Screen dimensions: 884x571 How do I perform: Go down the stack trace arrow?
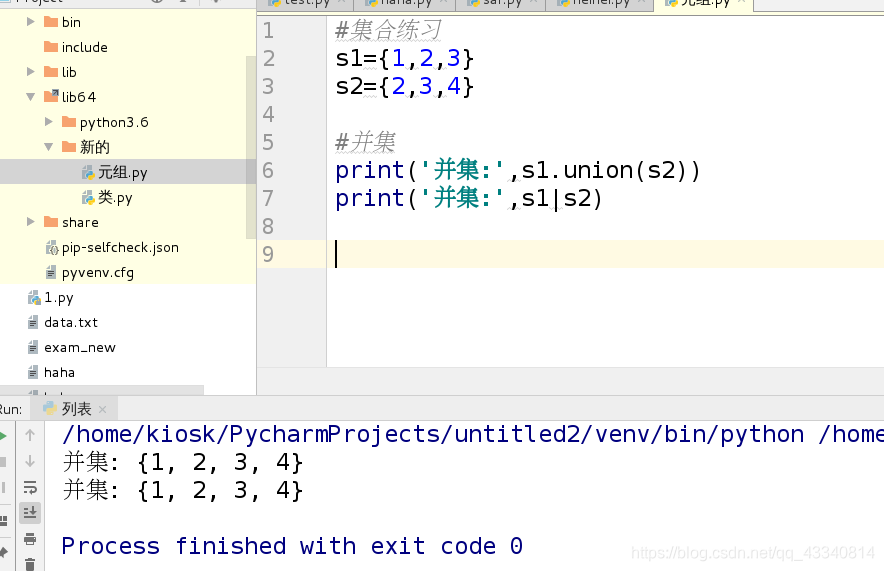click(30, 461)
